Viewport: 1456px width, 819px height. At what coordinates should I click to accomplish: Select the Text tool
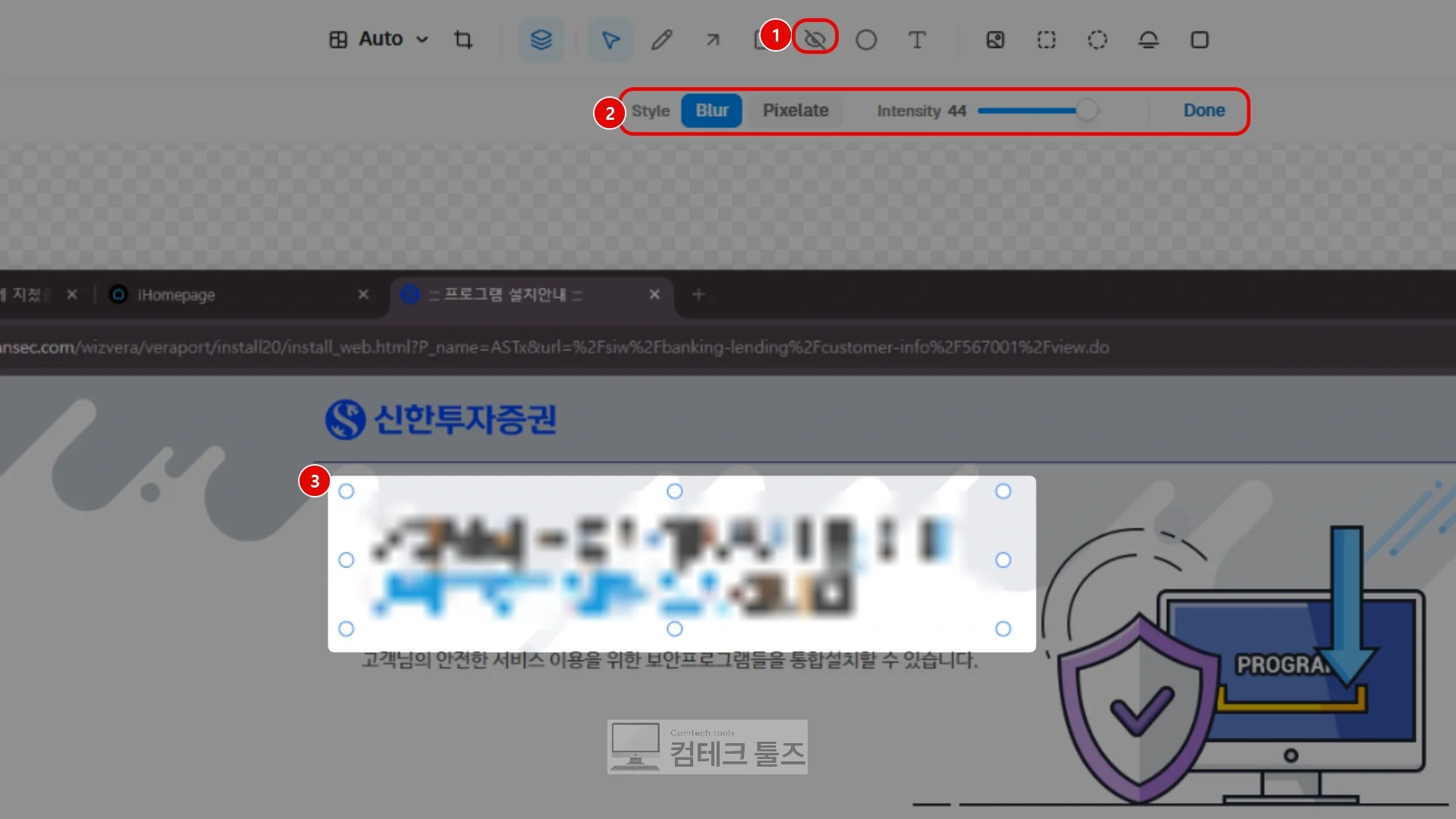coord(917,39)
